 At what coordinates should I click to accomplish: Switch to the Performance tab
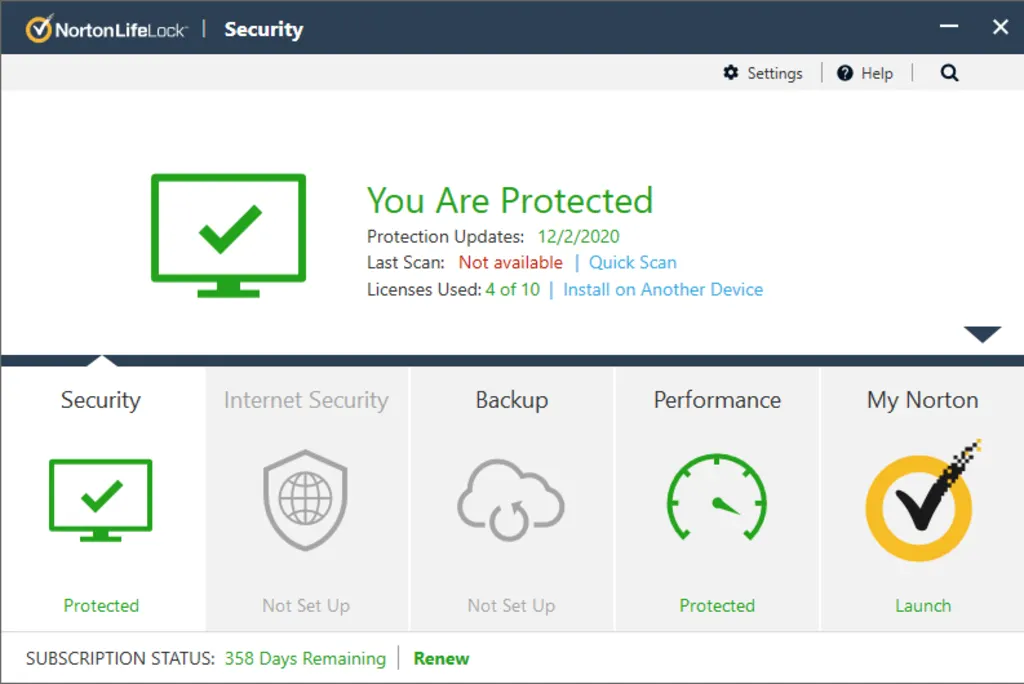pos(716,400)
